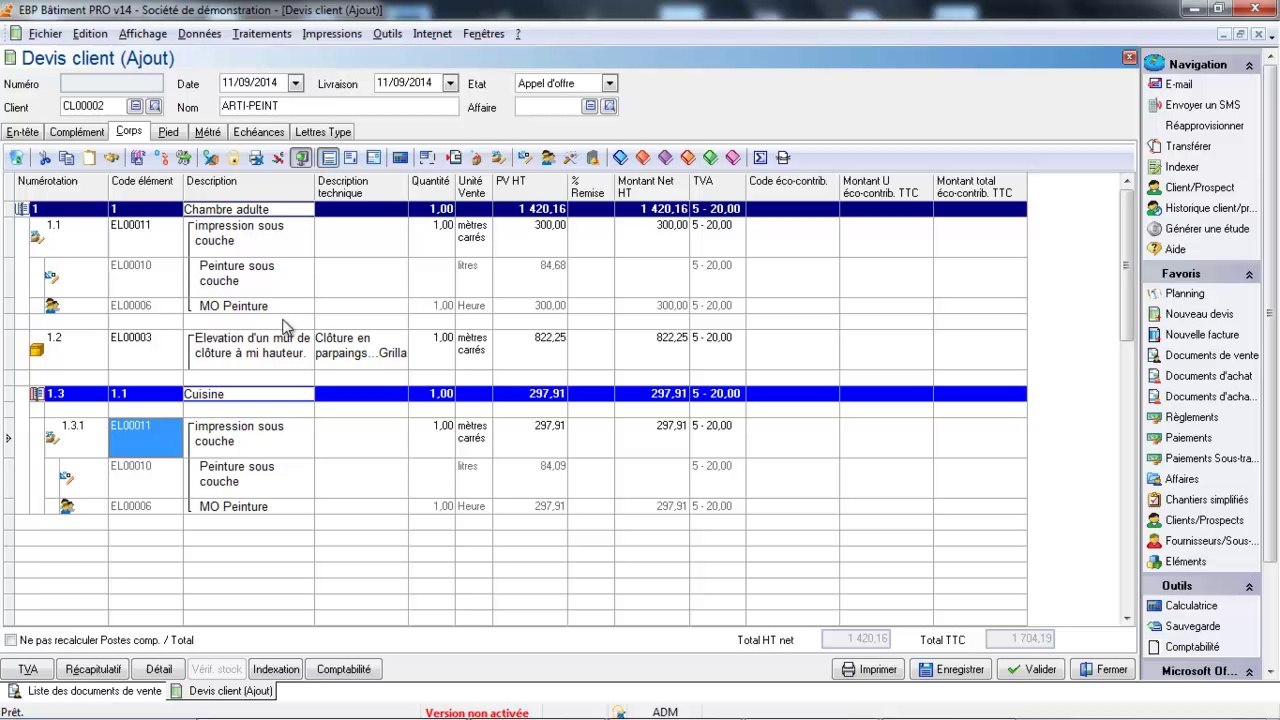This screenshot has height=720, width=1280.
Task: Click the Eléments icon in Favoris
Action: coord(1155,562)
